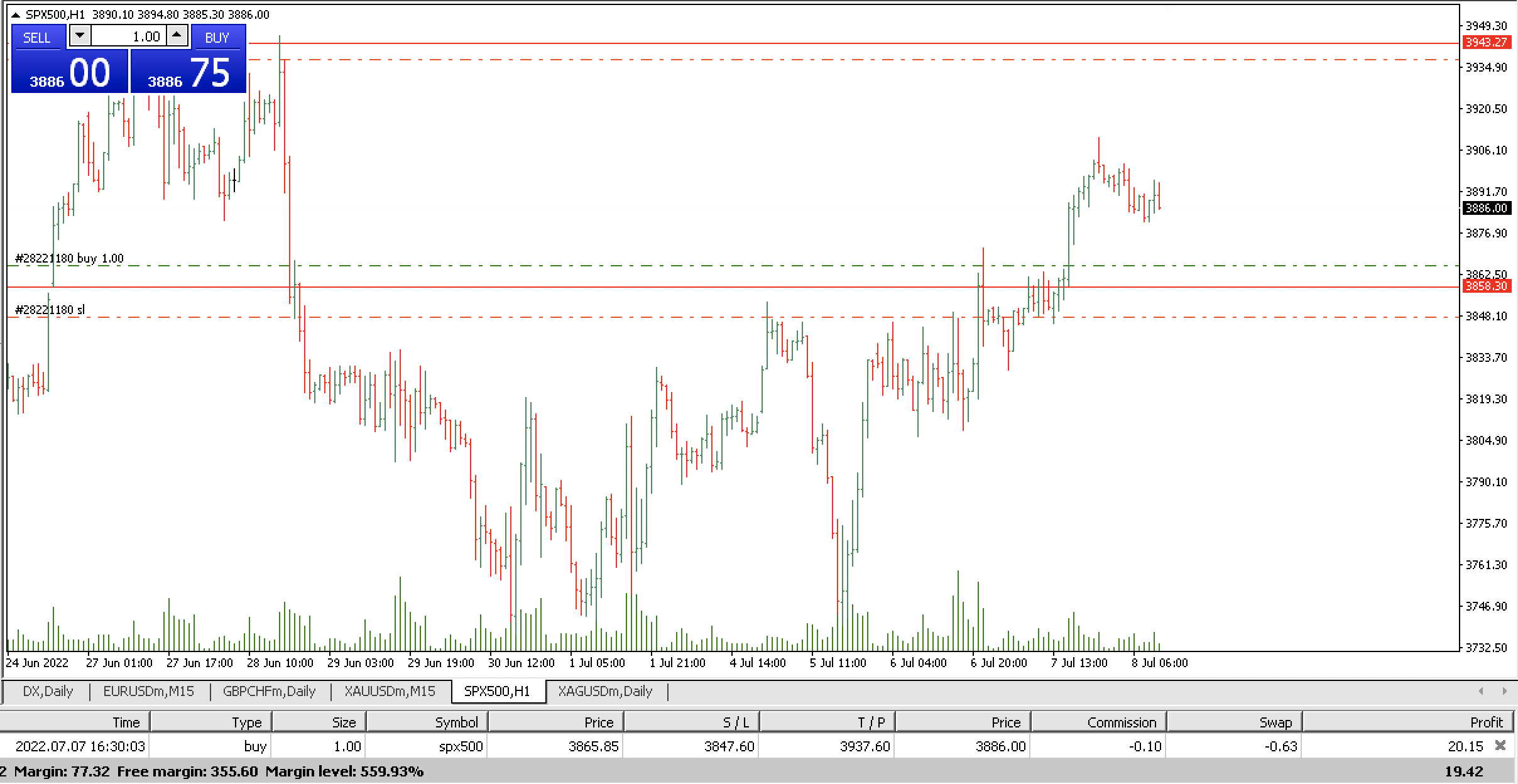
Task: Switch to the DX,Daily chart tab
Action: (x=48, y=692)
